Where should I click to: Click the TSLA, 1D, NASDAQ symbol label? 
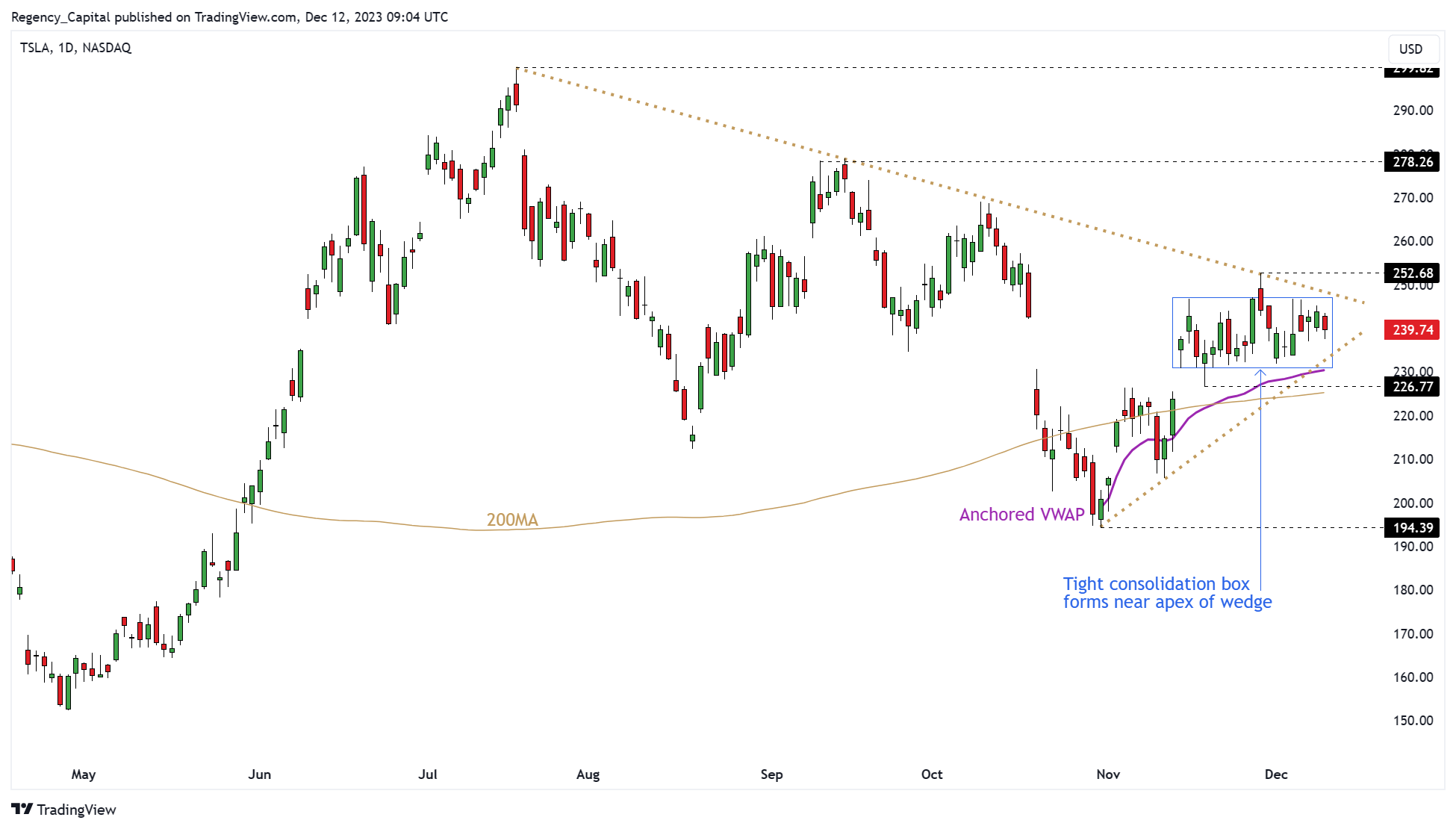[75, 48]
